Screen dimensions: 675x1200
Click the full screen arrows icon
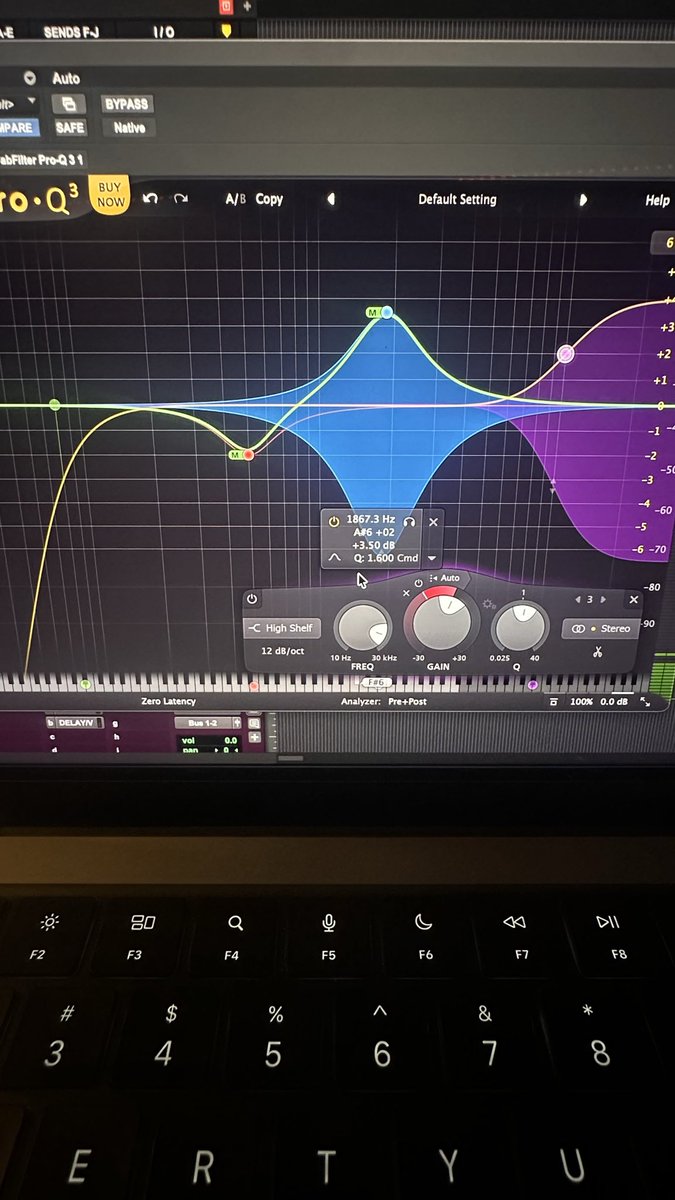click(x=645, y=702)
